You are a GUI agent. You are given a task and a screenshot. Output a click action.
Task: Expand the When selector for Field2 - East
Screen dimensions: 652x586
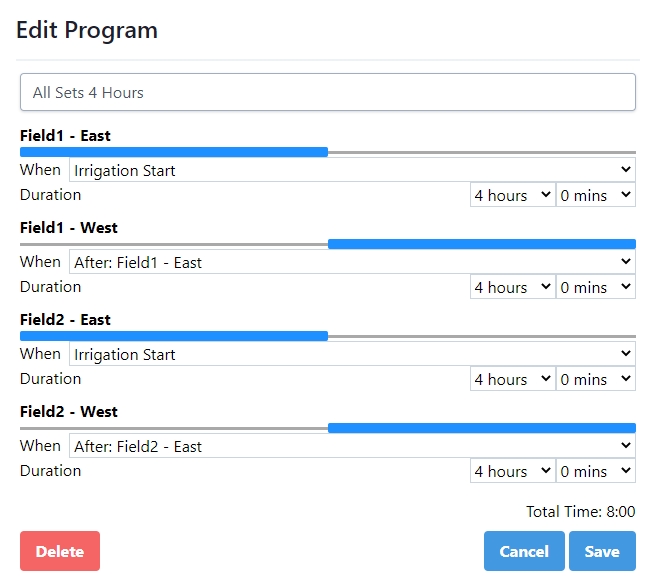[352, 354]
